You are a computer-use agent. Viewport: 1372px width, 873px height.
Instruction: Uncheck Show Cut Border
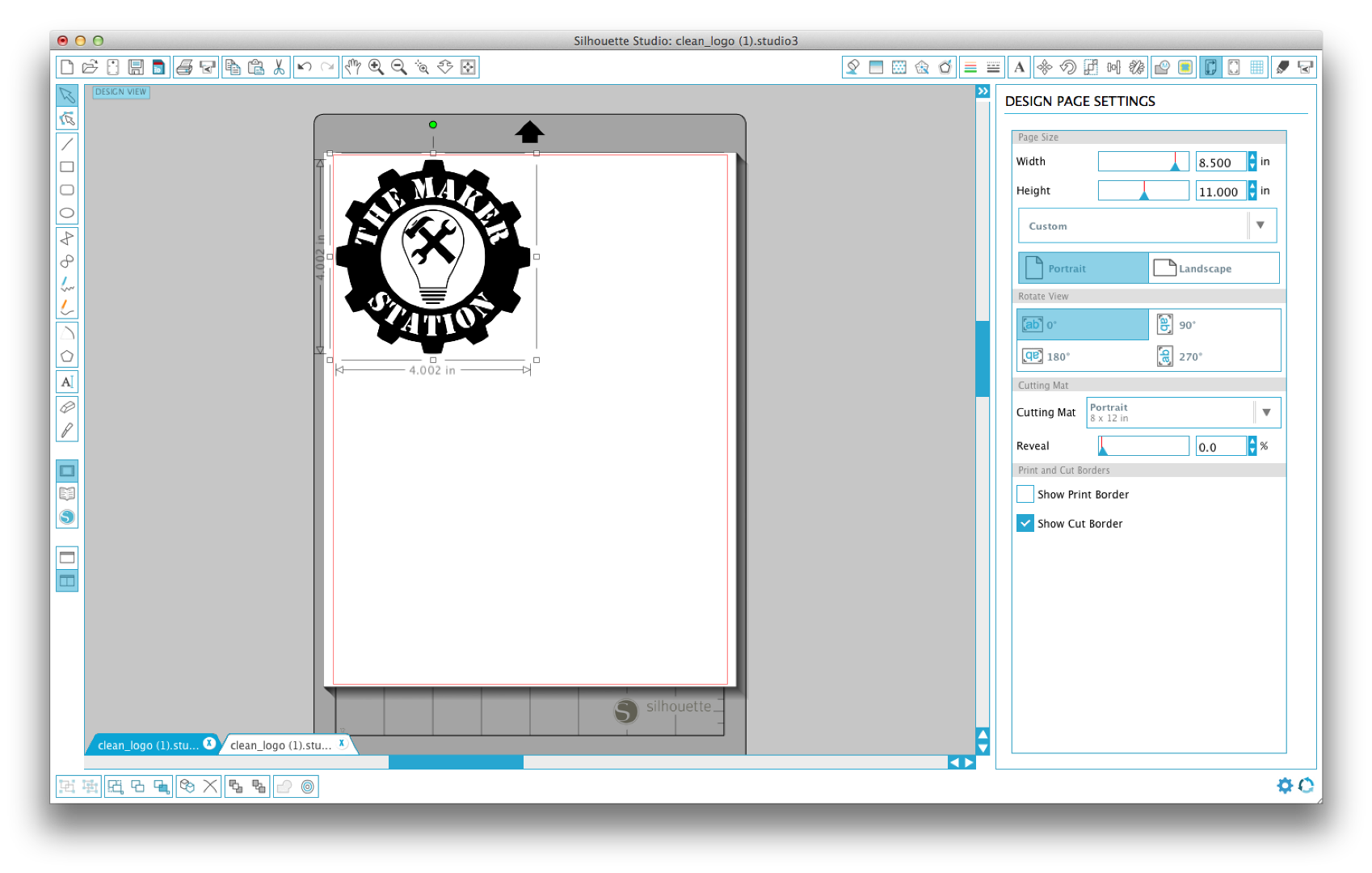(x=1025, y=523)
